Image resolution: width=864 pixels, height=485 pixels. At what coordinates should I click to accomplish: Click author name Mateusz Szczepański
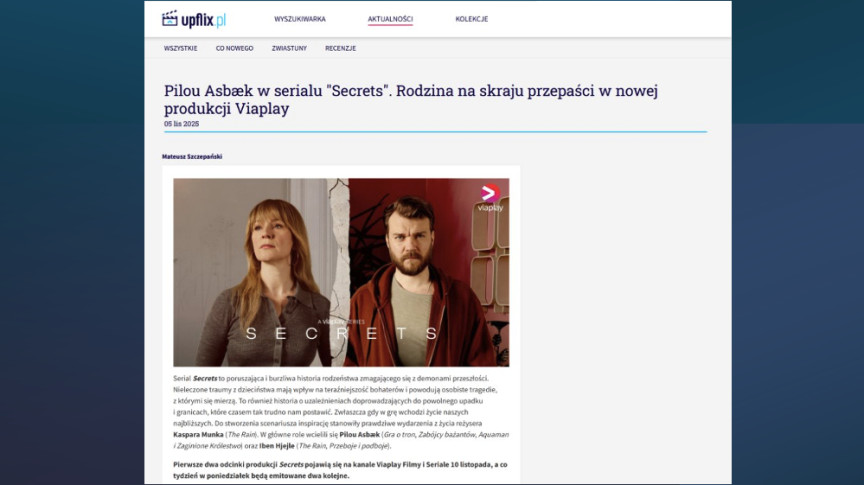192,157
